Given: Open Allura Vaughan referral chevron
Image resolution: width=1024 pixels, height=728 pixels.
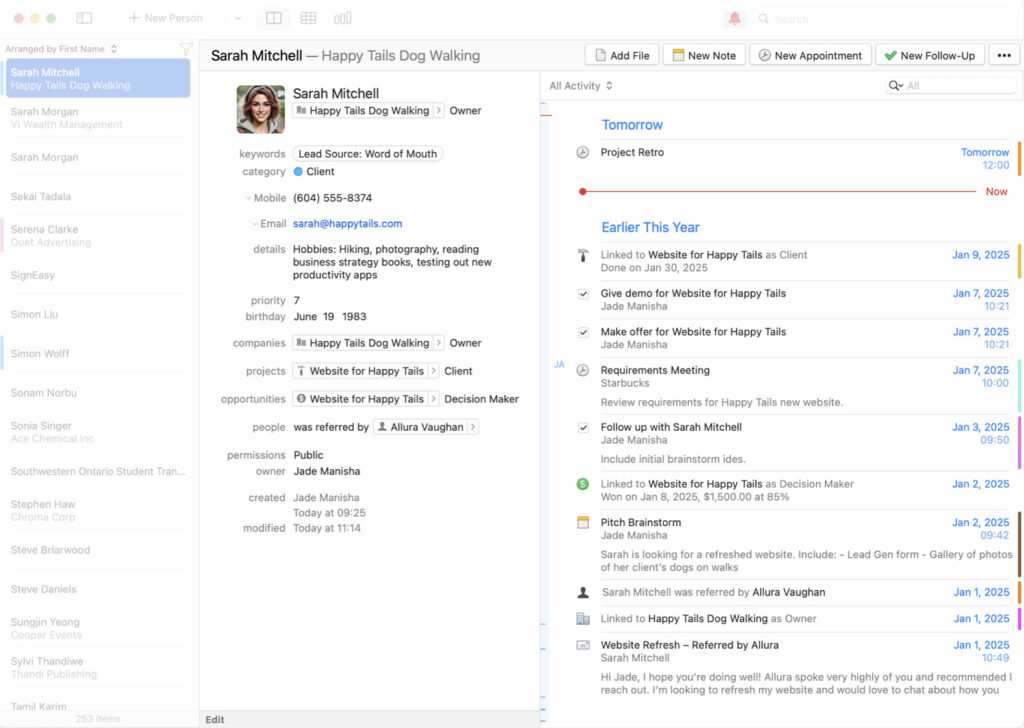Looking at the screenshot, I should 473,427.
